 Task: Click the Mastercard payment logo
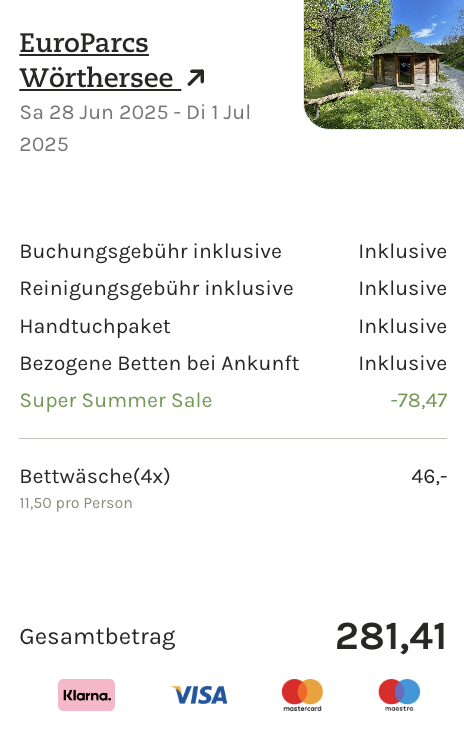[x=302, y=695]
